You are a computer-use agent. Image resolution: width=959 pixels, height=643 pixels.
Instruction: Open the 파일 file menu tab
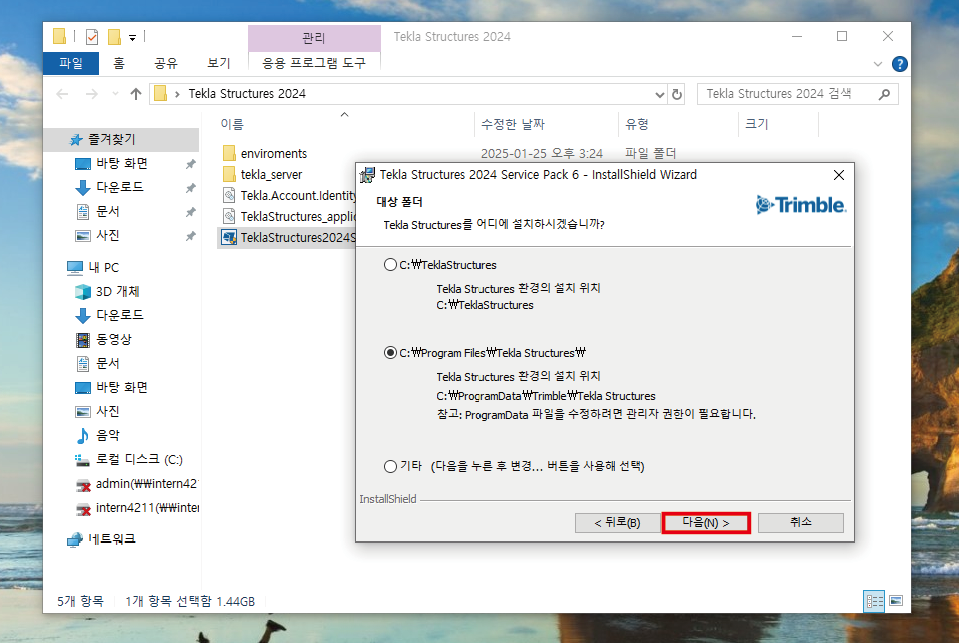pyautogui.click(x=71, y=63)
